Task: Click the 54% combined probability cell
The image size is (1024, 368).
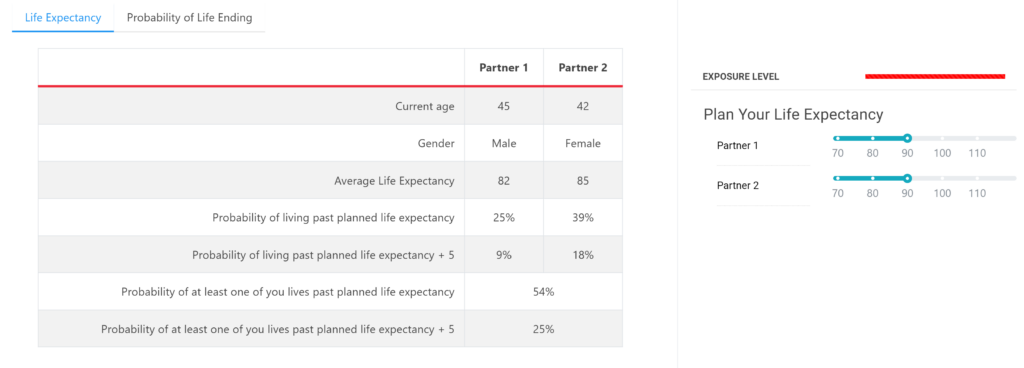Action: pyautogui.click(x=543, y=292)
